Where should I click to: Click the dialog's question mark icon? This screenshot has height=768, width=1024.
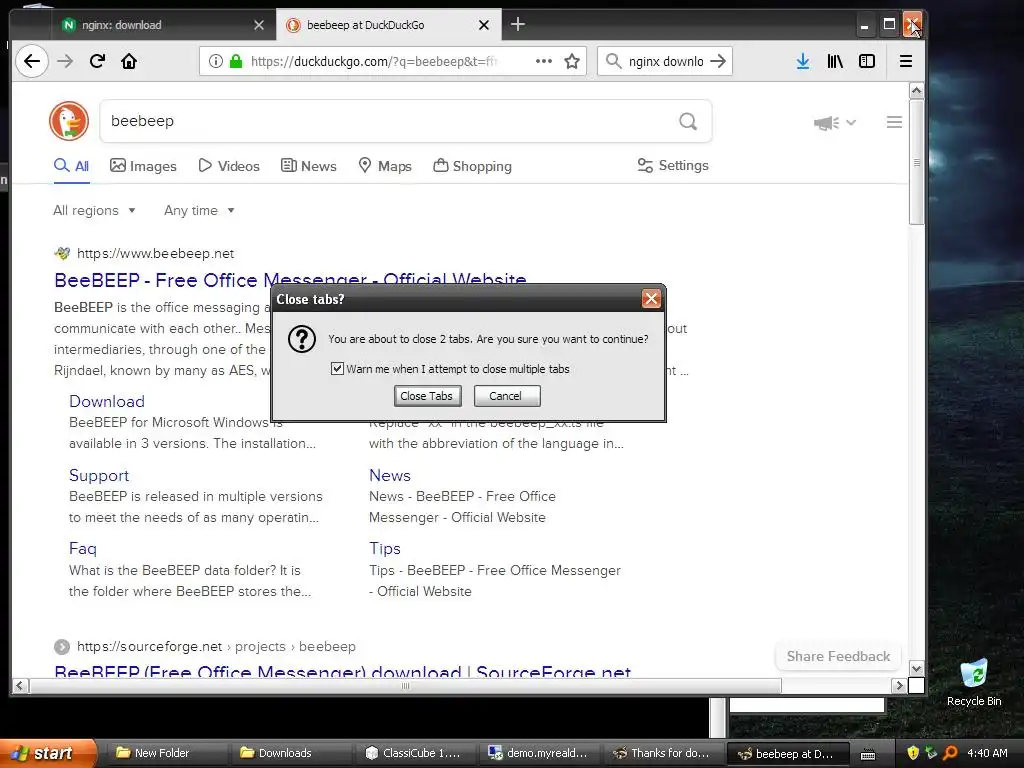[302, 339]
